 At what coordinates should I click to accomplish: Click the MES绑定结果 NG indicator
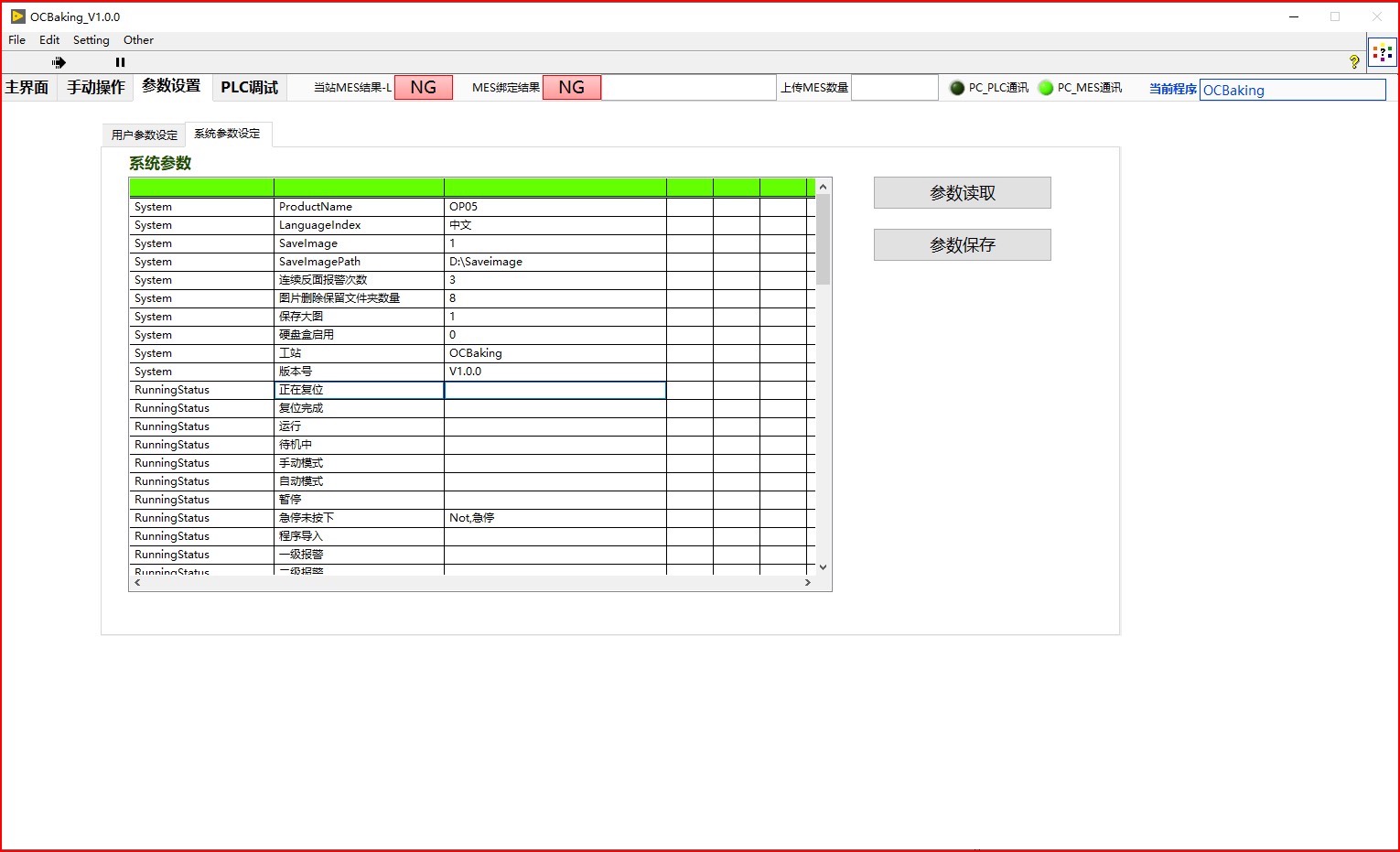(x=571, y=87)
